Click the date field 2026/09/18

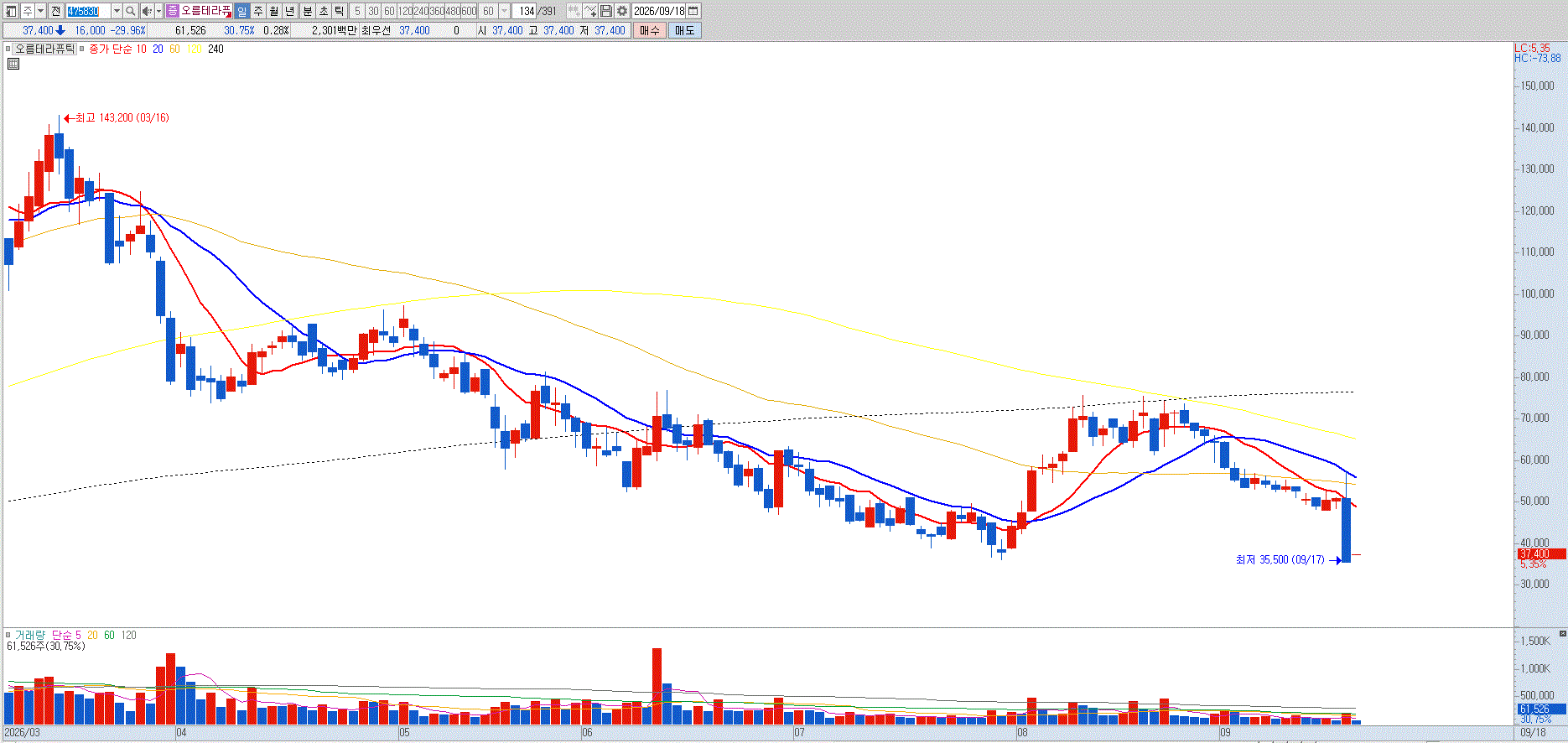659,11
